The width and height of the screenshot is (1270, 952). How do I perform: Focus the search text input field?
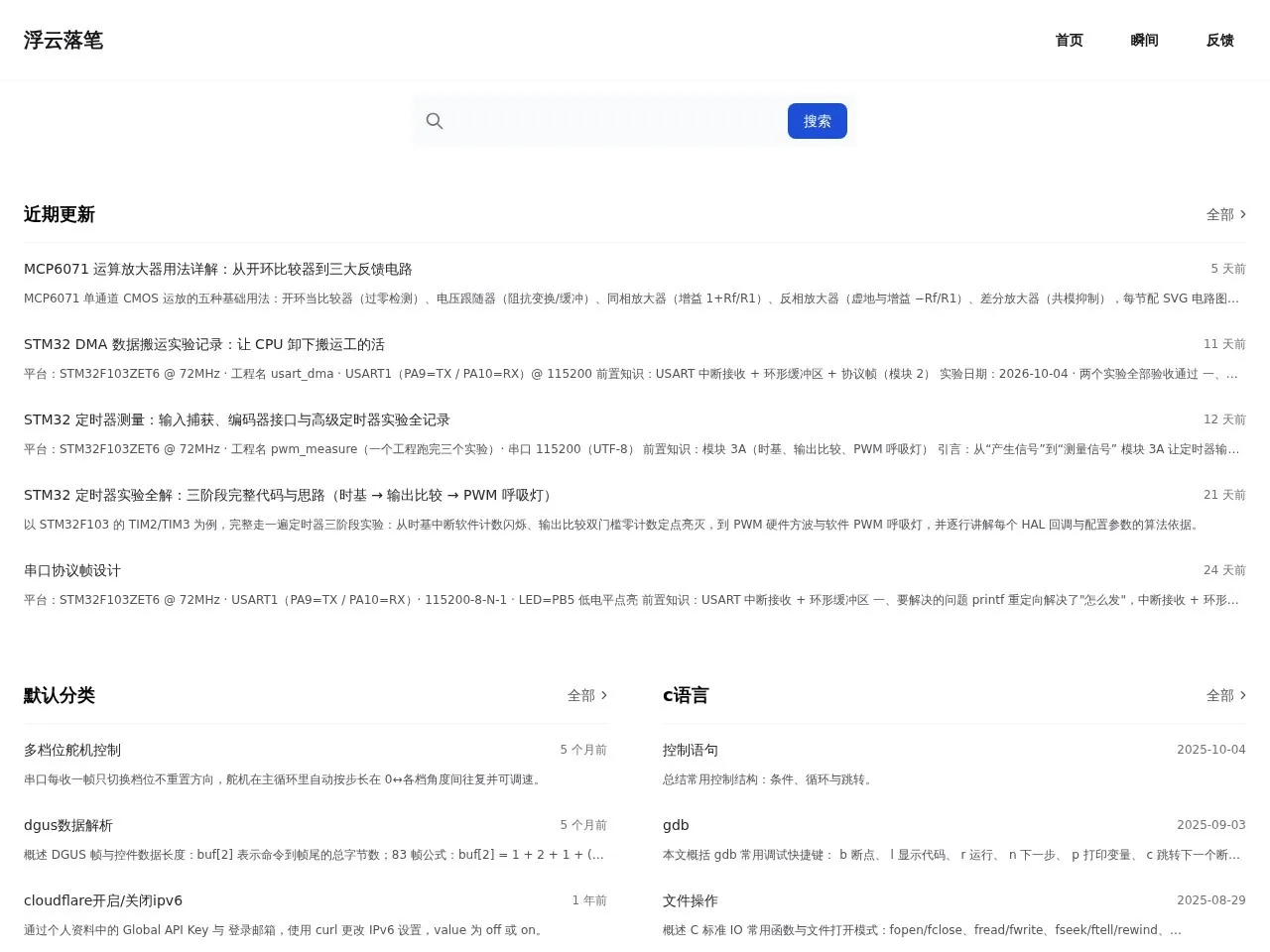(615, 121)
